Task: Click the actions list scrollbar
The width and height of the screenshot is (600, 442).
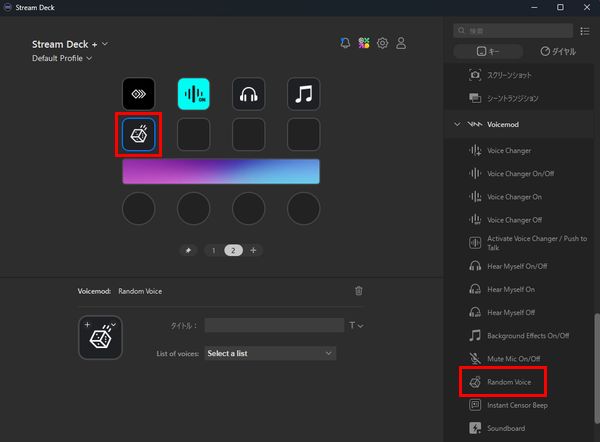Action: coord(597,369)
